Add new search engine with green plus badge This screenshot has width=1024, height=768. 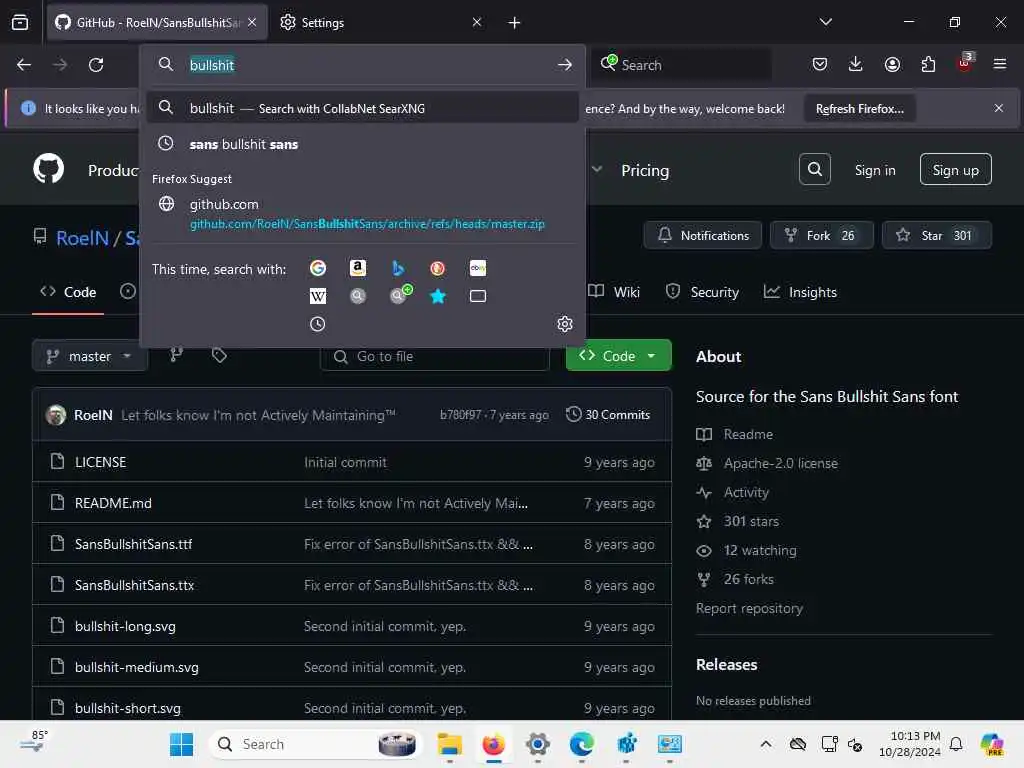pos(400,295)
